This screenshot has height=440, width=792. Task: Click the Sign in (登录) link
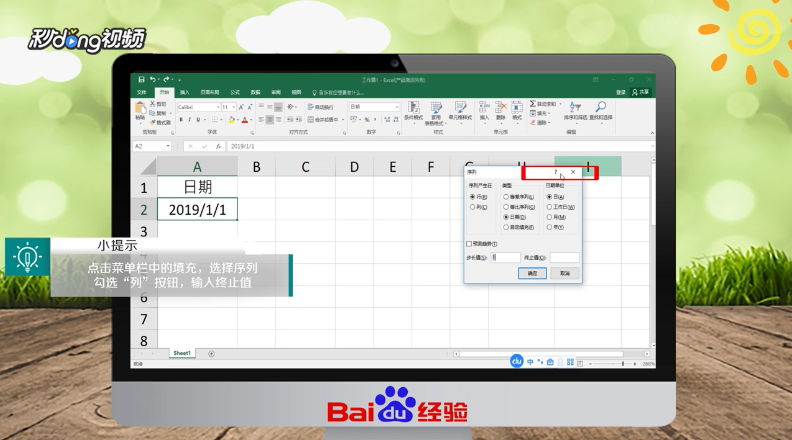pos(621,92)
